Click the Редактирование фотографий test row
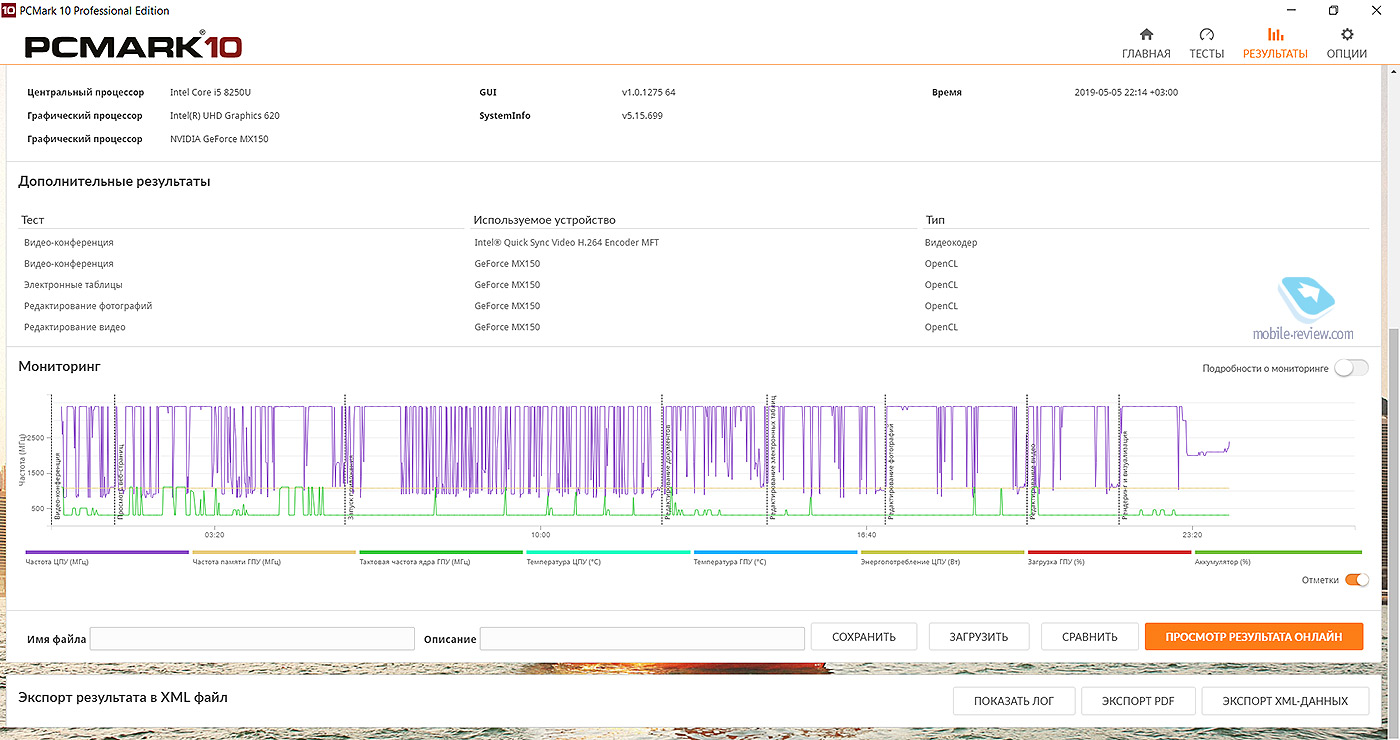Screen dimensions: 1400x740 point(88,306)
